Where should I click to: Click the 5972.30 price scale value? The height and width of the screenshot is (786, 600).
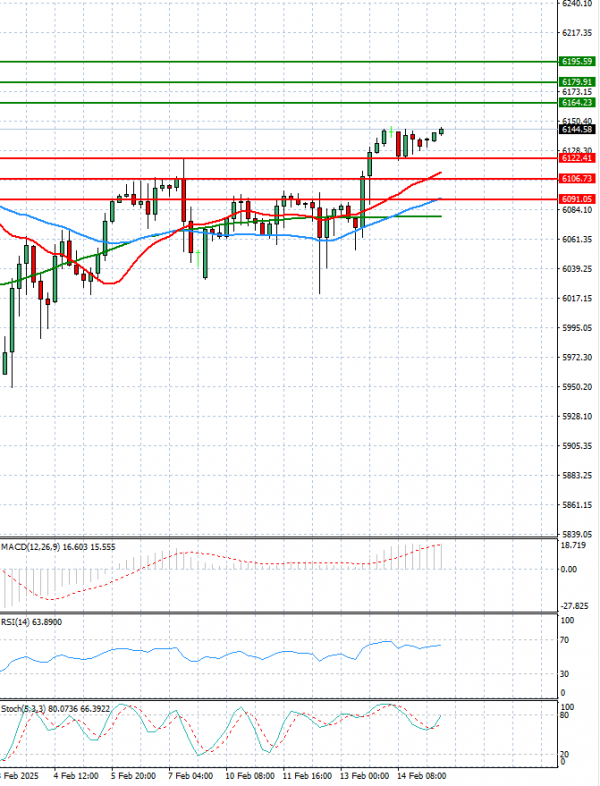[577, 357]
